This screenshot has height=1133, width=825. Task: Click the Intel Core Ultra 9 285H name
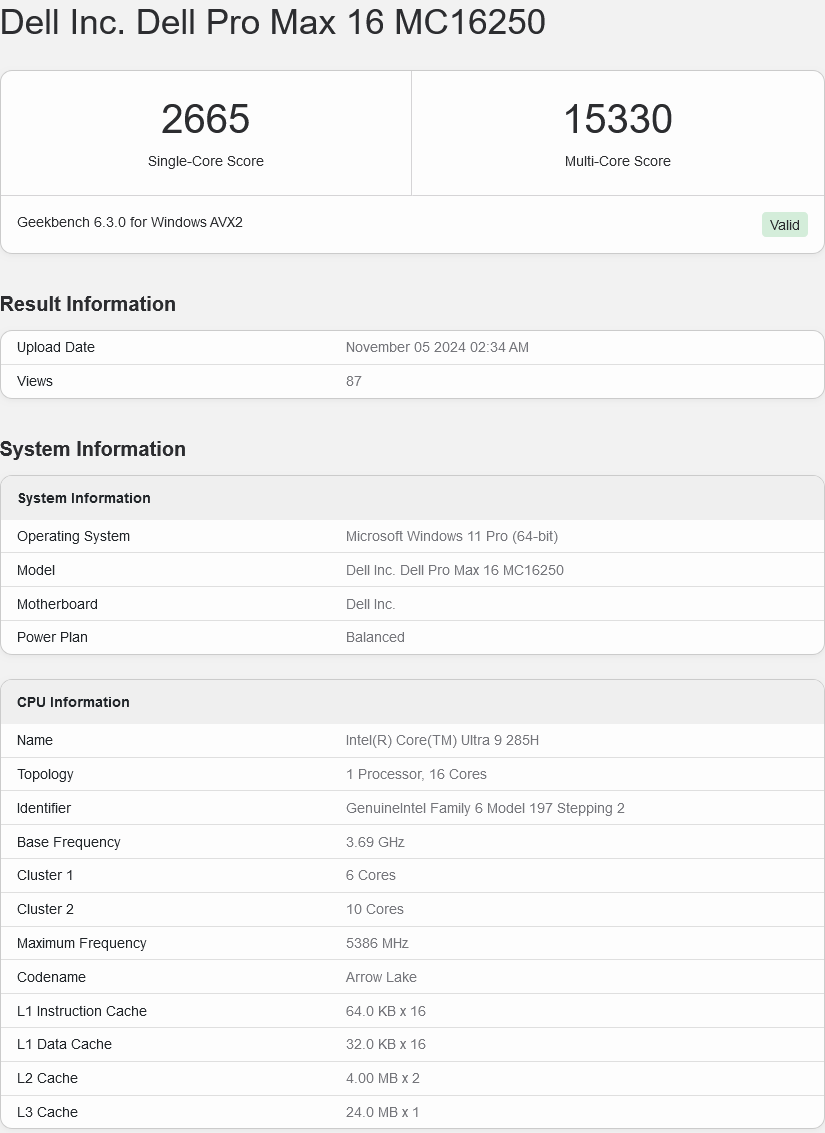[443, 740]
